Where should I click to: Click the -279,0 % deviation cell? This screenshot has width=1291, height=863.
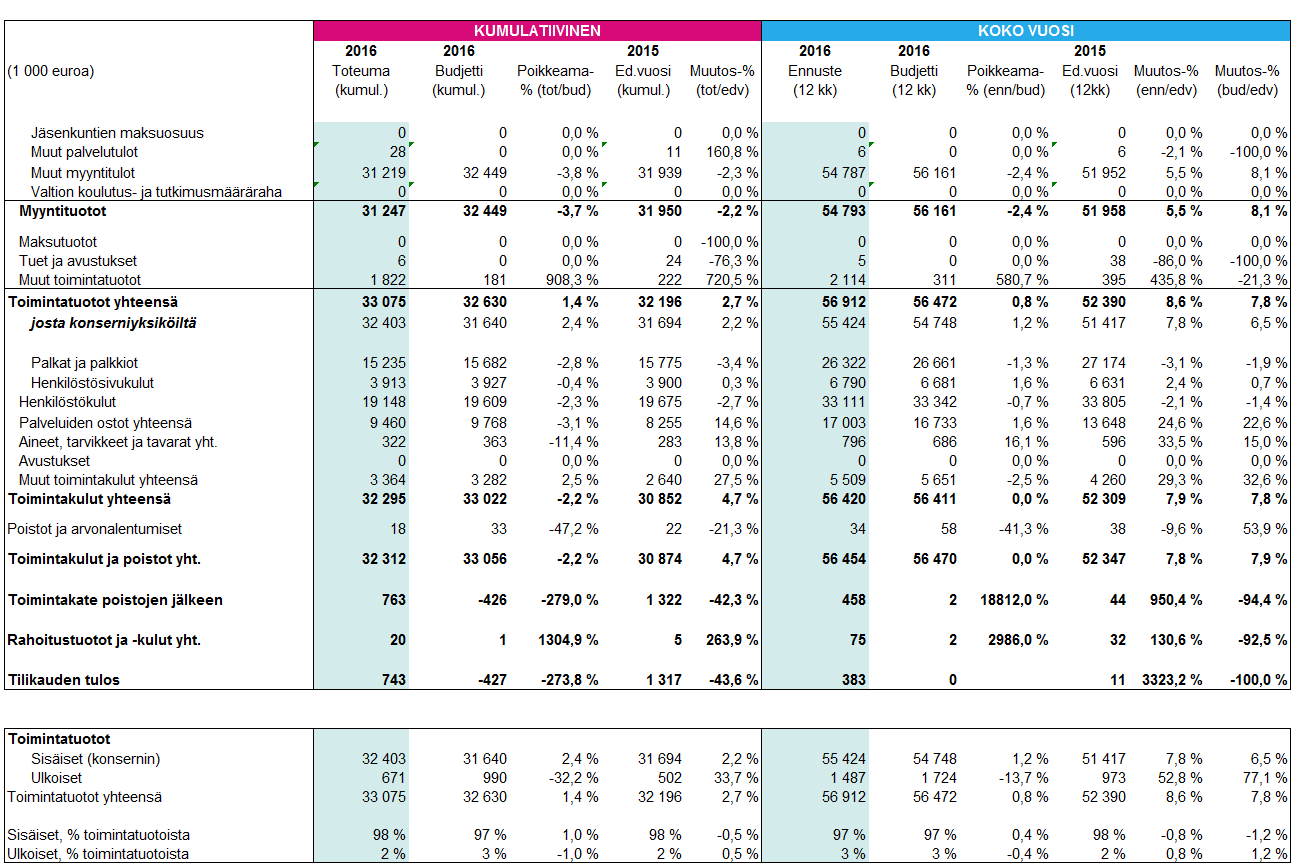pyautogui.click(x=570, y=600)
